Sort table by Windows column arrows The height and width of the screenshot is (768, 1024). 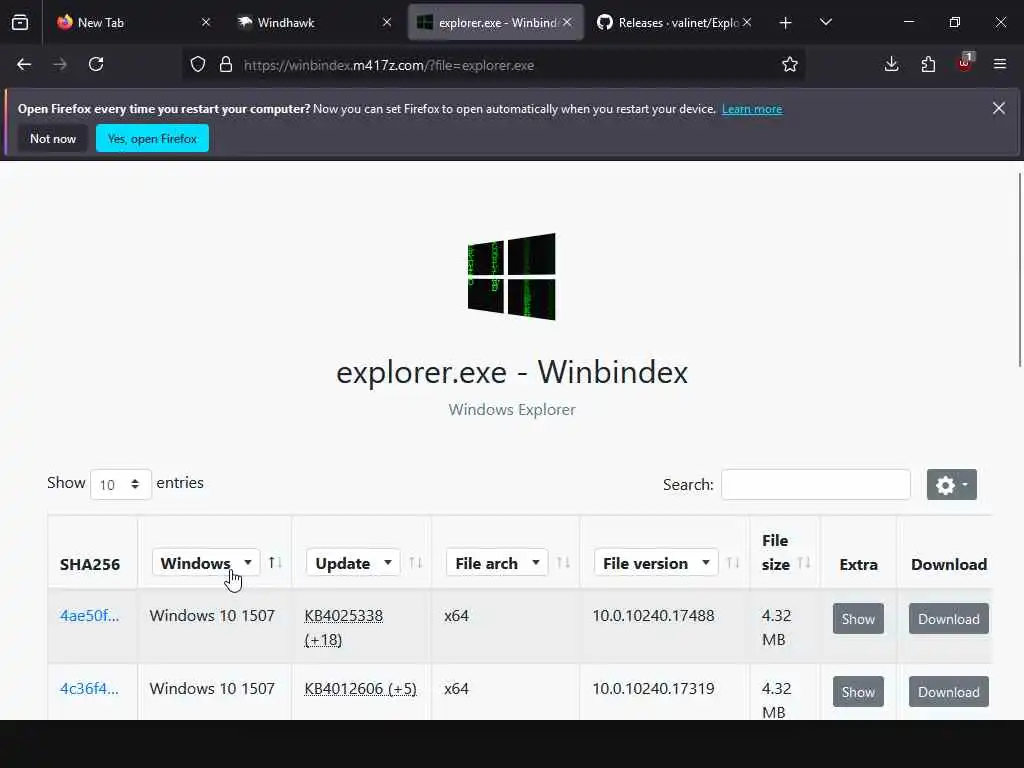coord(276,563)
